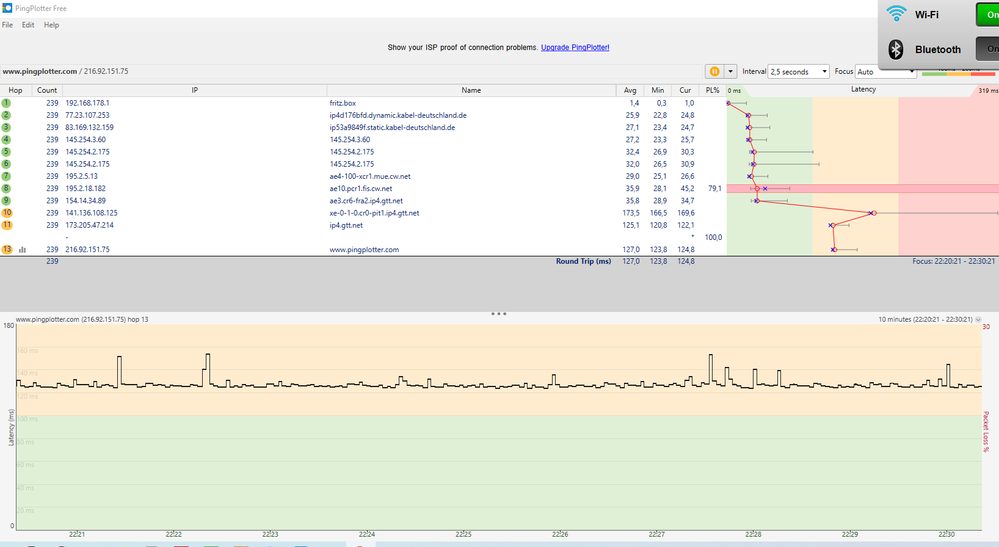Select IP 141.136.108.125 cell
999x547 pixels.
click(91, 213)
